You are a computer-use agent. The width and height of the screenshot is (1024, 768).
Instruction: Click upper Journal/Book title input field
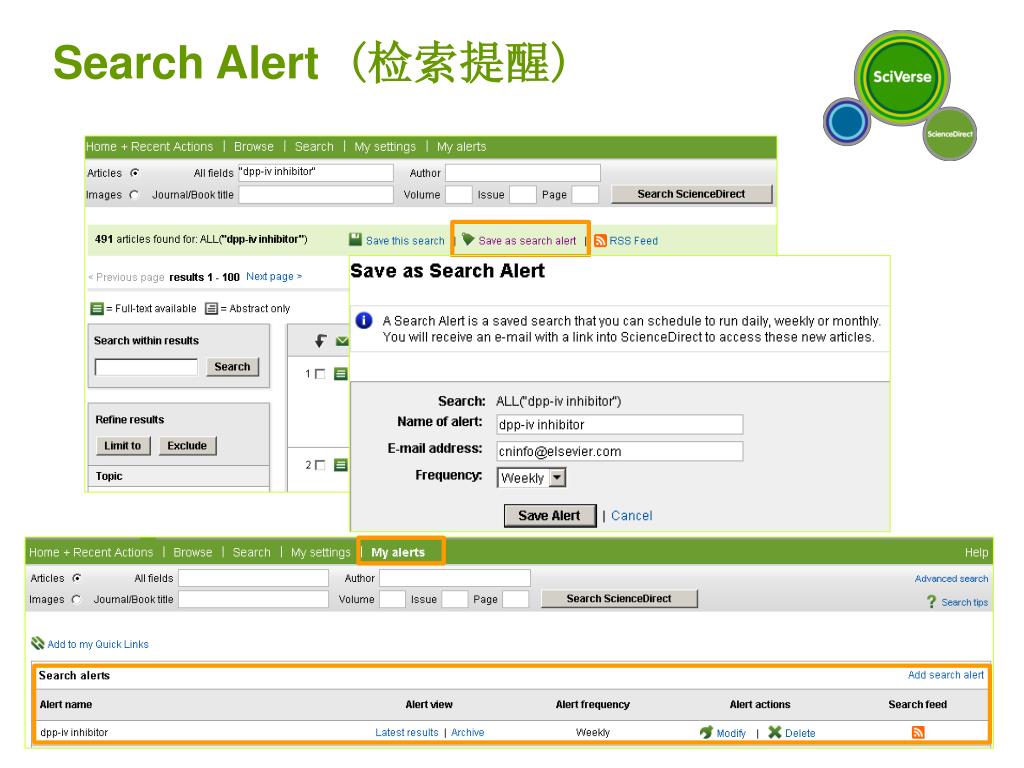(x=315, y=195)
